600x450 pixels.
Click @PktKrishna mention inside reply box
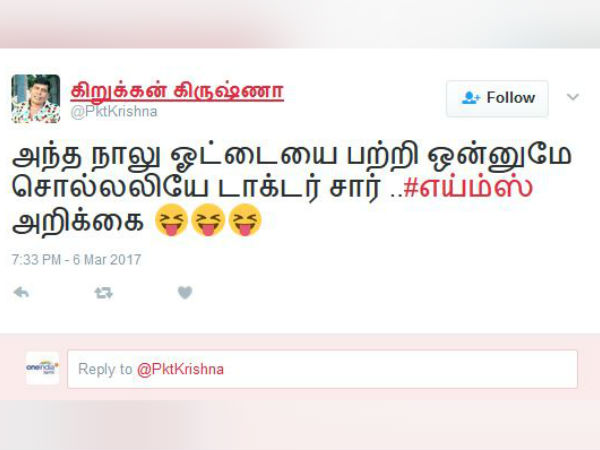click(180, 369)
